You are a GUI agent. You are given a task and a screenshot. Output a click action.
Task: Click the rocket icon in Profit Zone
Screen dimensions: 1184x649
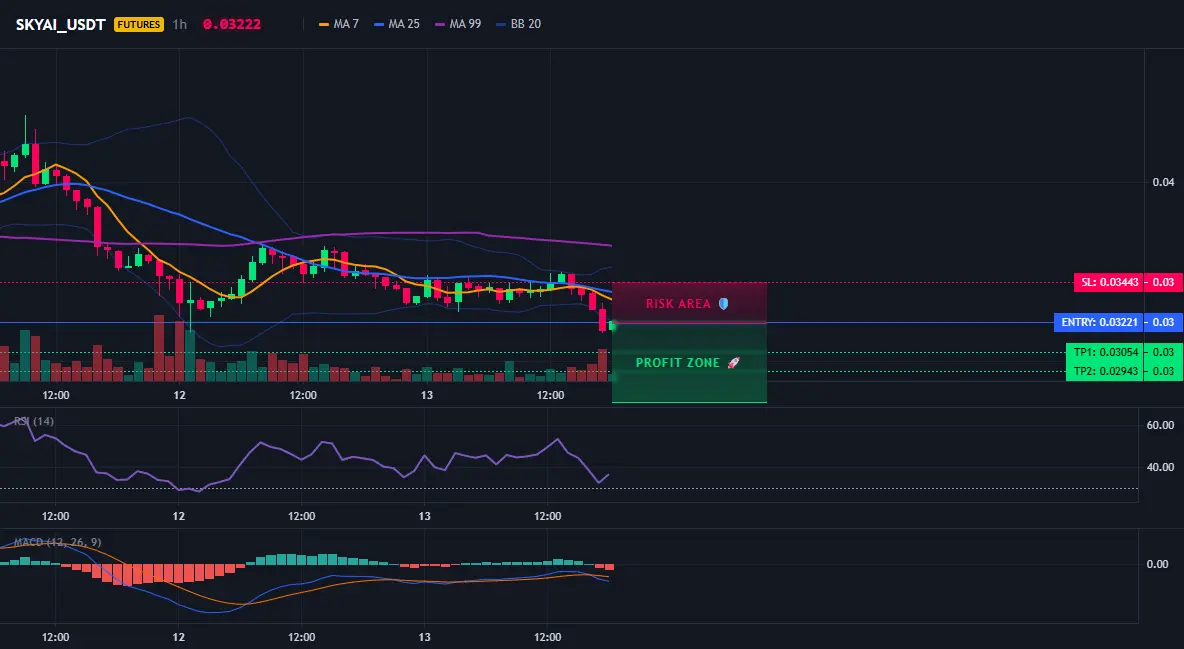pyautogui.click(x=733, y=363)
